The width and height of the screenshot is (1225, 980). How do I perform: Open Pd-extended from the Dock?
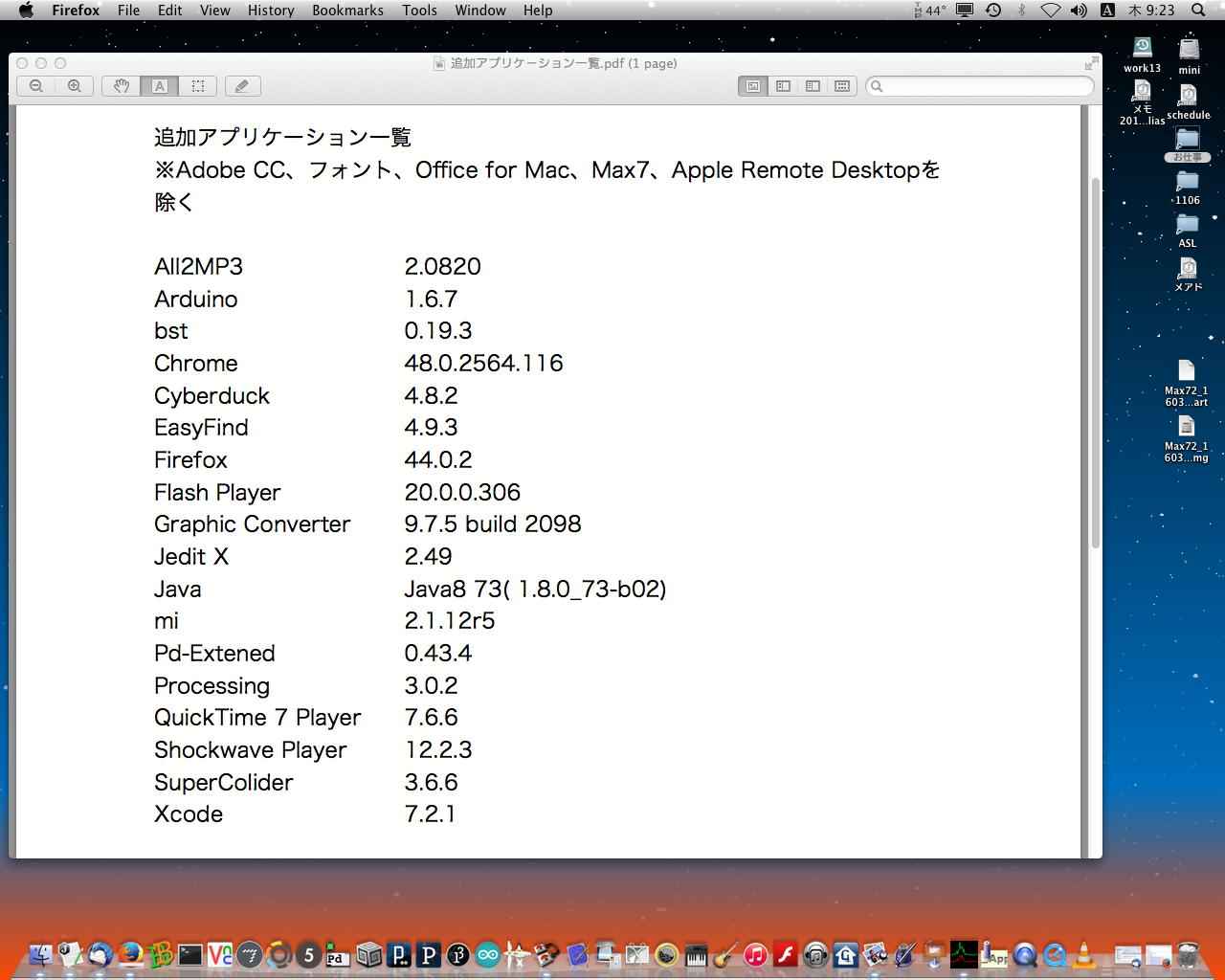pyautogui.click(x=337, y=954)
